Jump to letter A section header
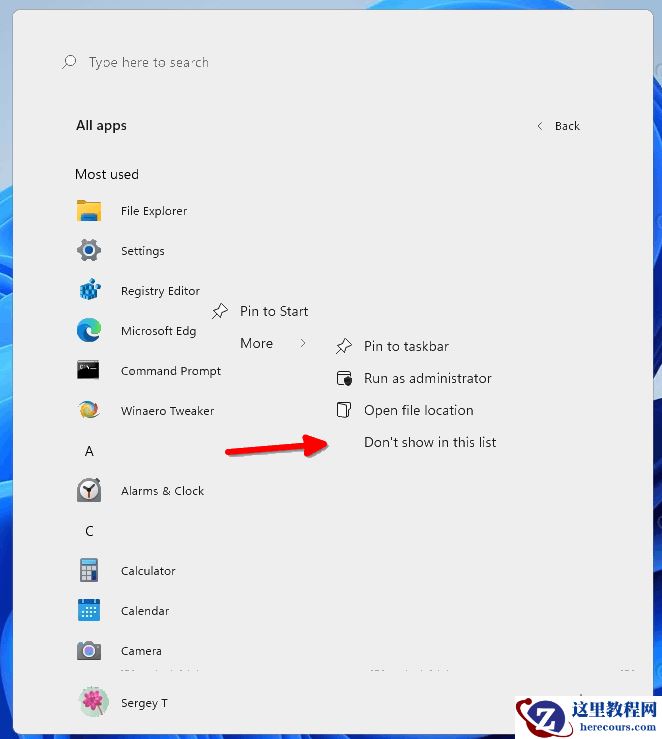This screenshot has width=662, height=739. coord(89,451)
